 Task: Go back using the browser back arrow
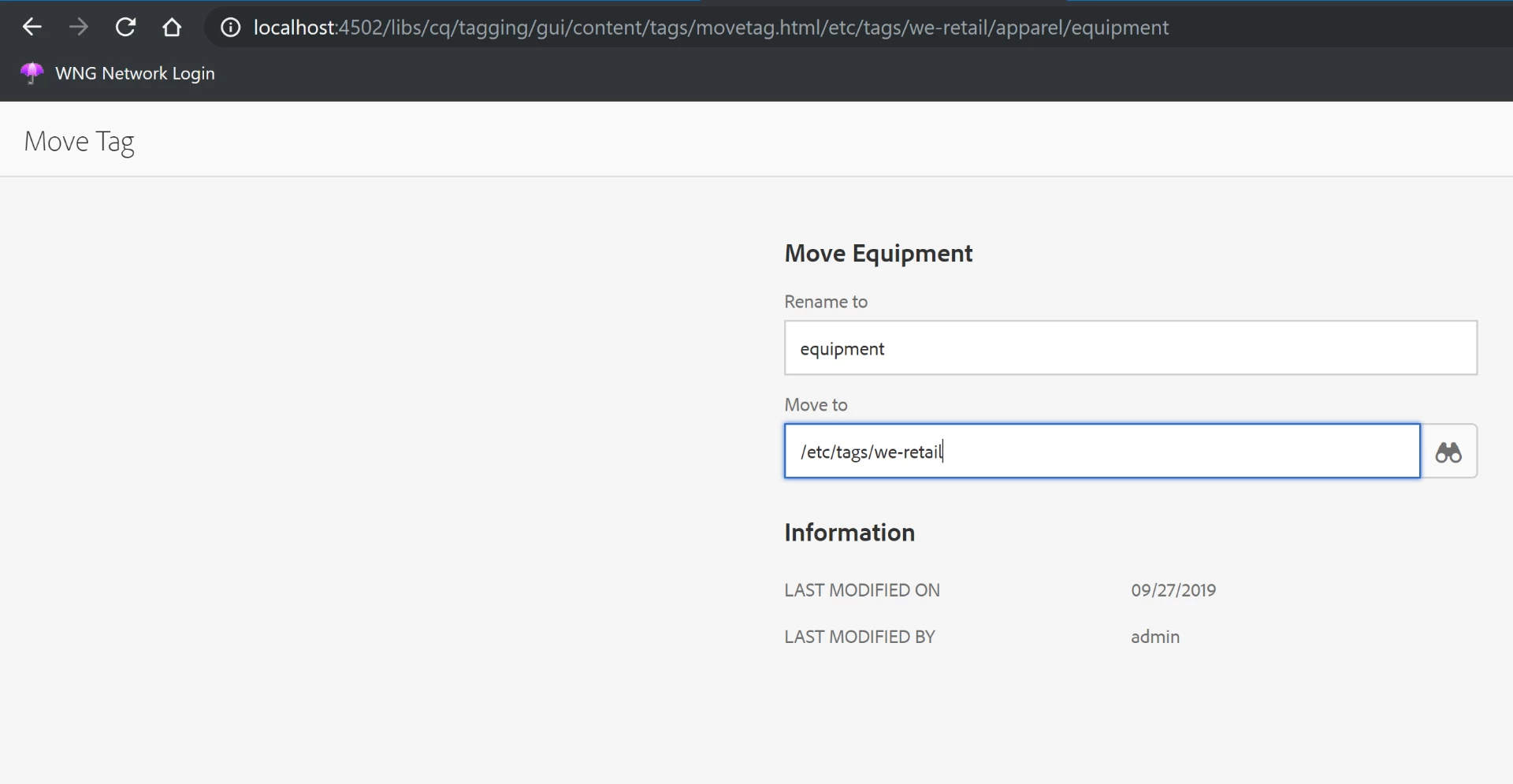(32, 28)
